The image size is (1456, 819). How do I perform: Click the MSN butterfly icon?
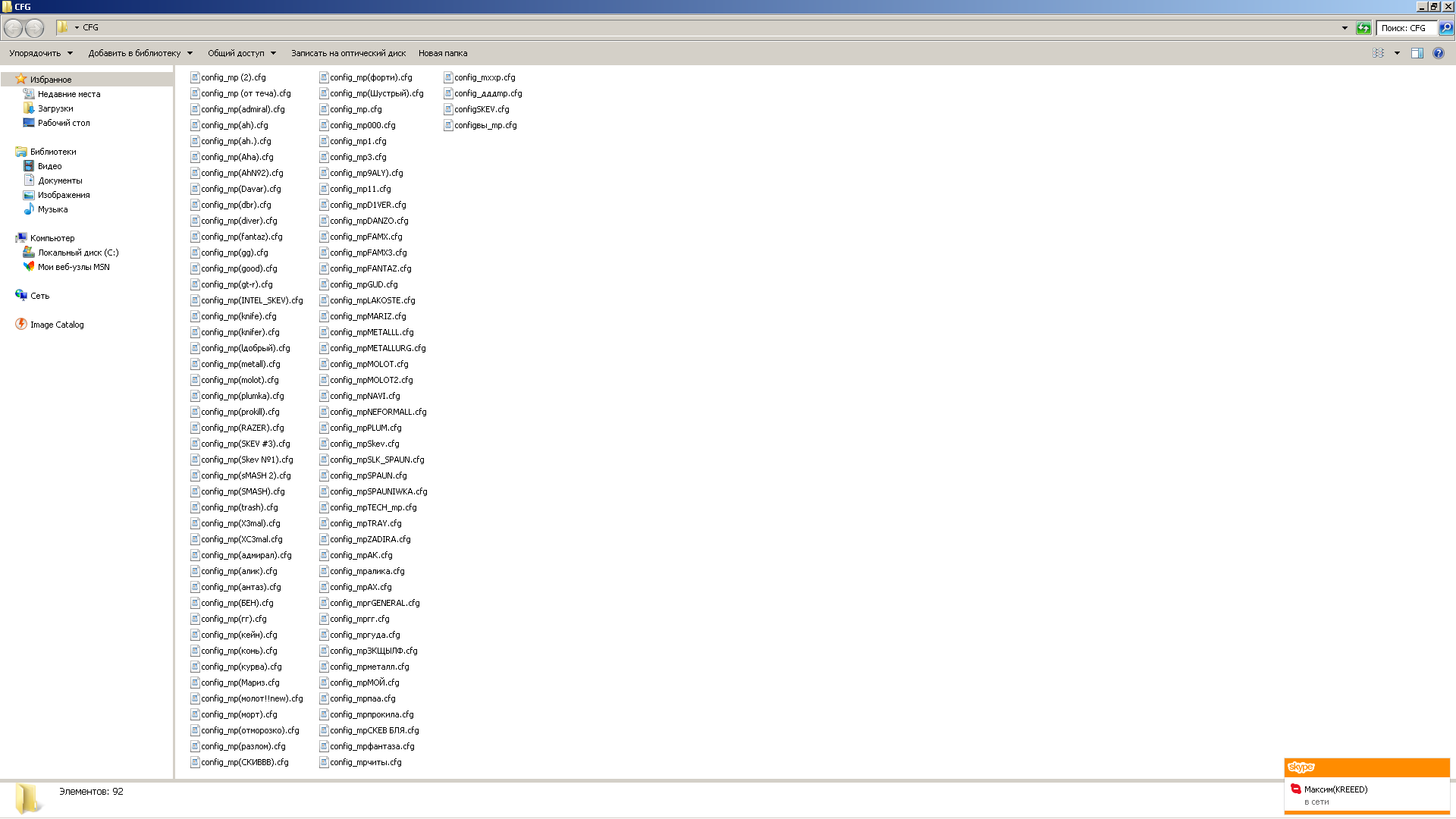pyautogui.click(x=29, y=266)
